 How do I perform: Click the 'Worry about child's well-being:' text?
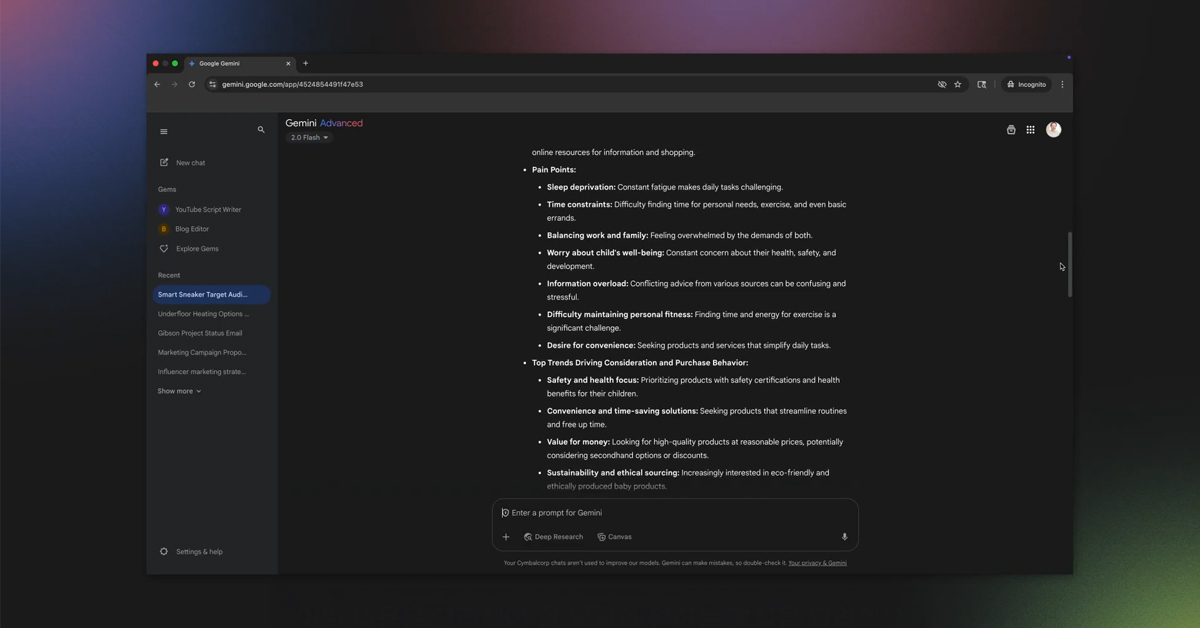pyautogui.click(x=605, y=253)
